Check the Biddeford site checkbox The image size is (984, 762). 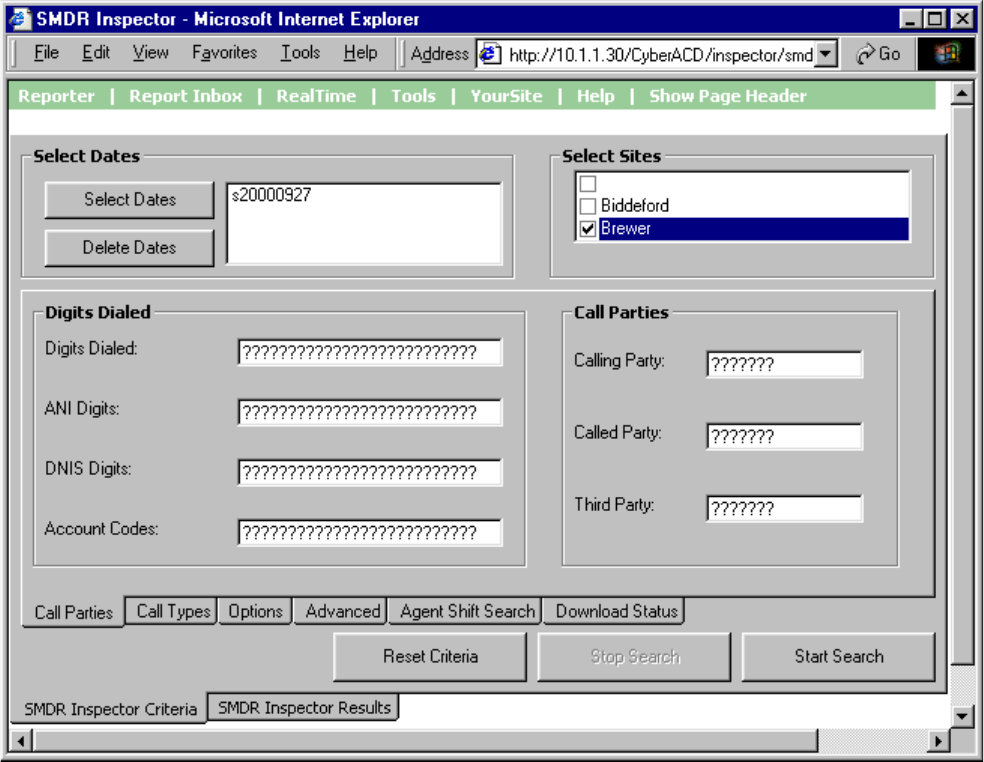[x=588, y=206]
